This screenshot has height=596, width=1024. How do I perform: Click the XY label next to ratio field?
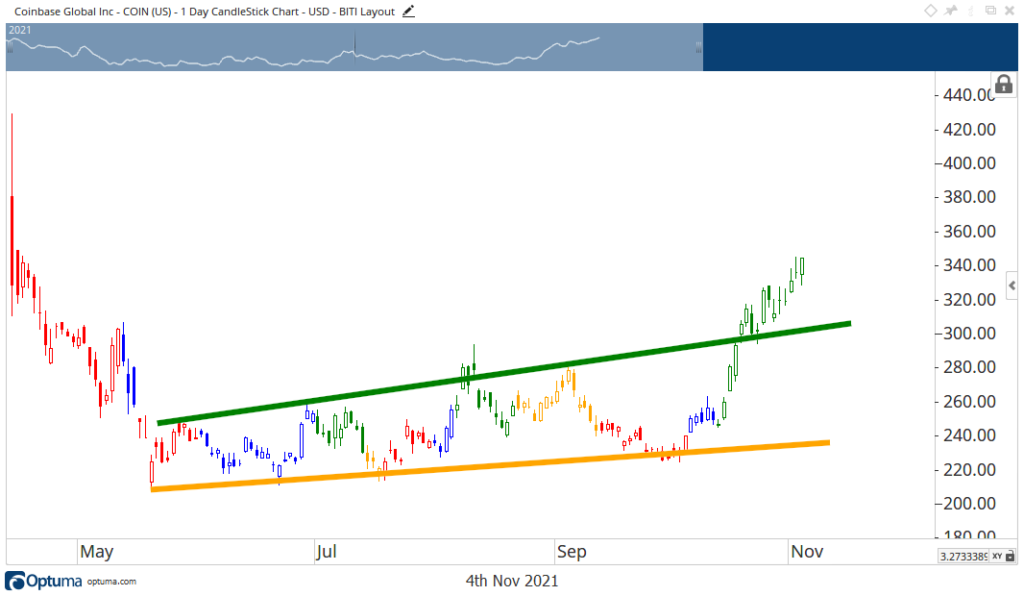[x=997, y=556]
